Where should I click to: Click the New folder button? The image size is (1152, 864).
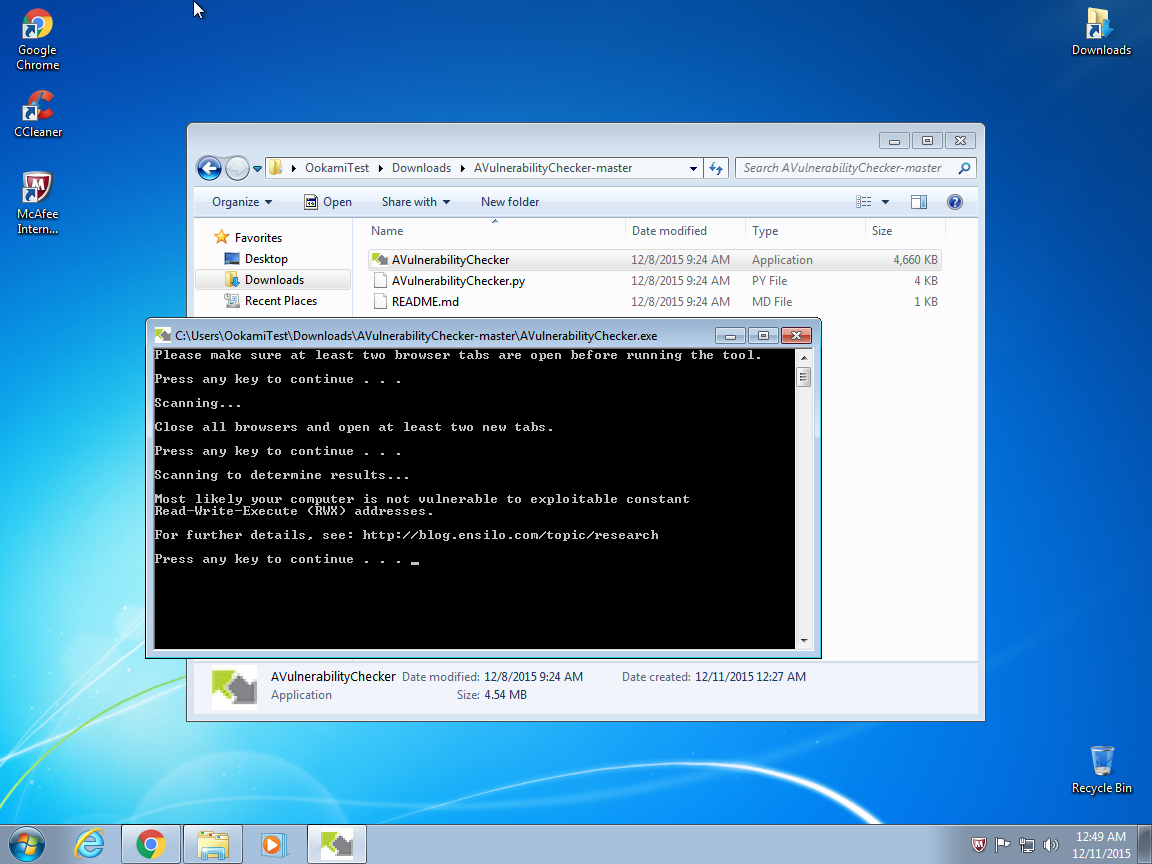[510, 202]
